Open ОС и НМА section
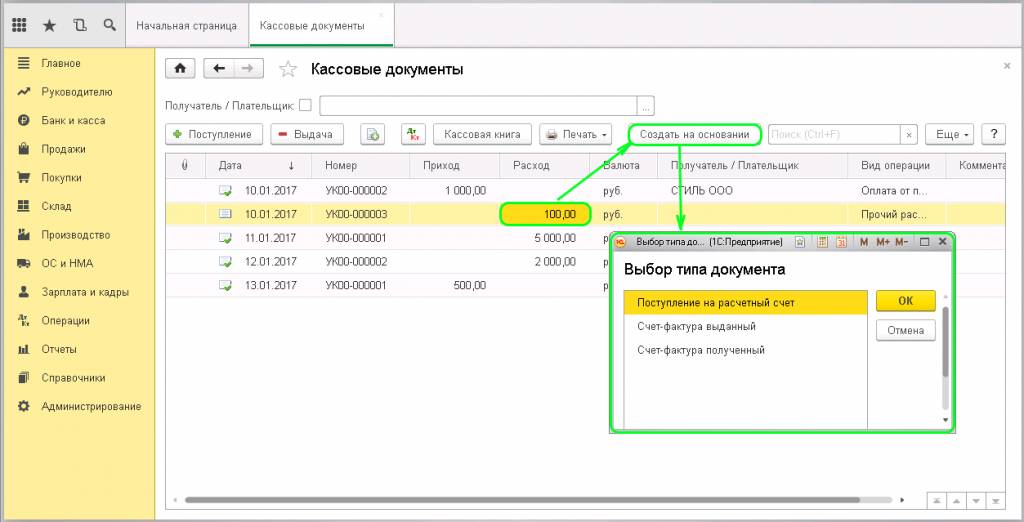1024x522 pixels. pos(67,263)
